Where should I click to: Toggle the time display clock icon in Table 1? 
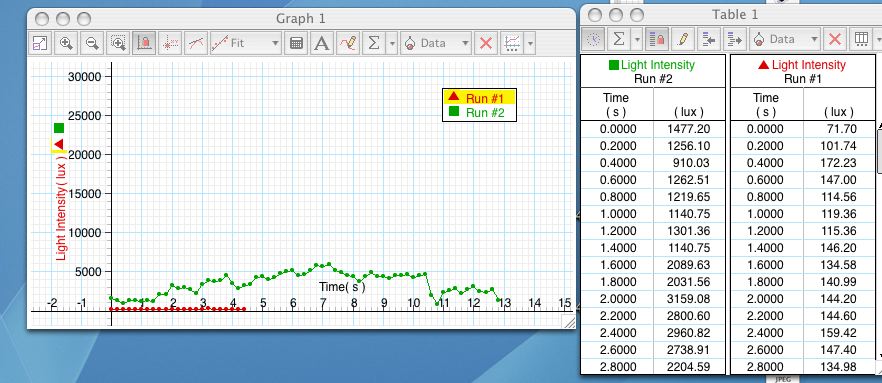(x=594, y=39)
